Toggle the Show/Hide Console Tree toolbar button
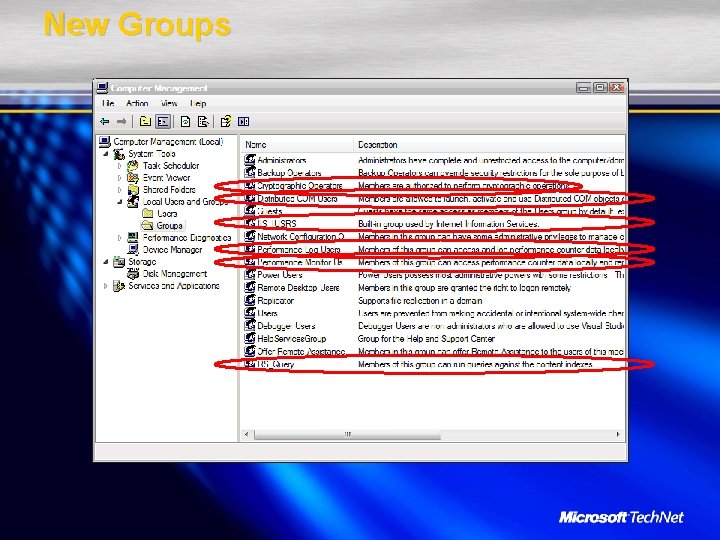 (163, 121)
